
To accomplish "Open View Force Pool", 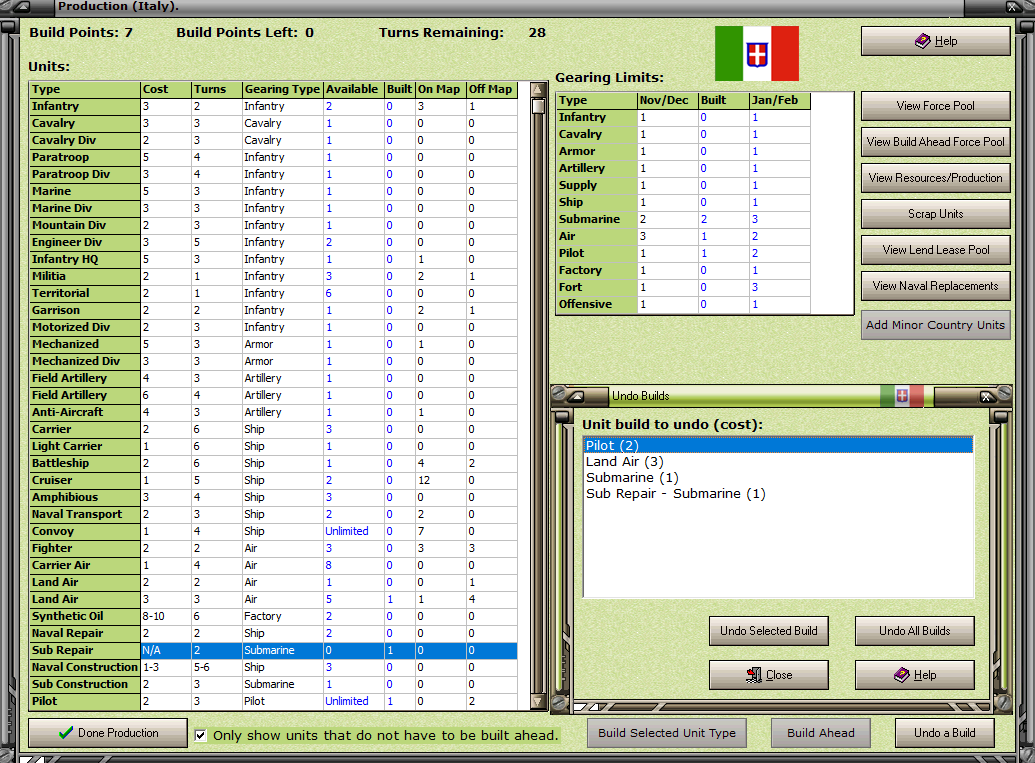I will point(935,106).
